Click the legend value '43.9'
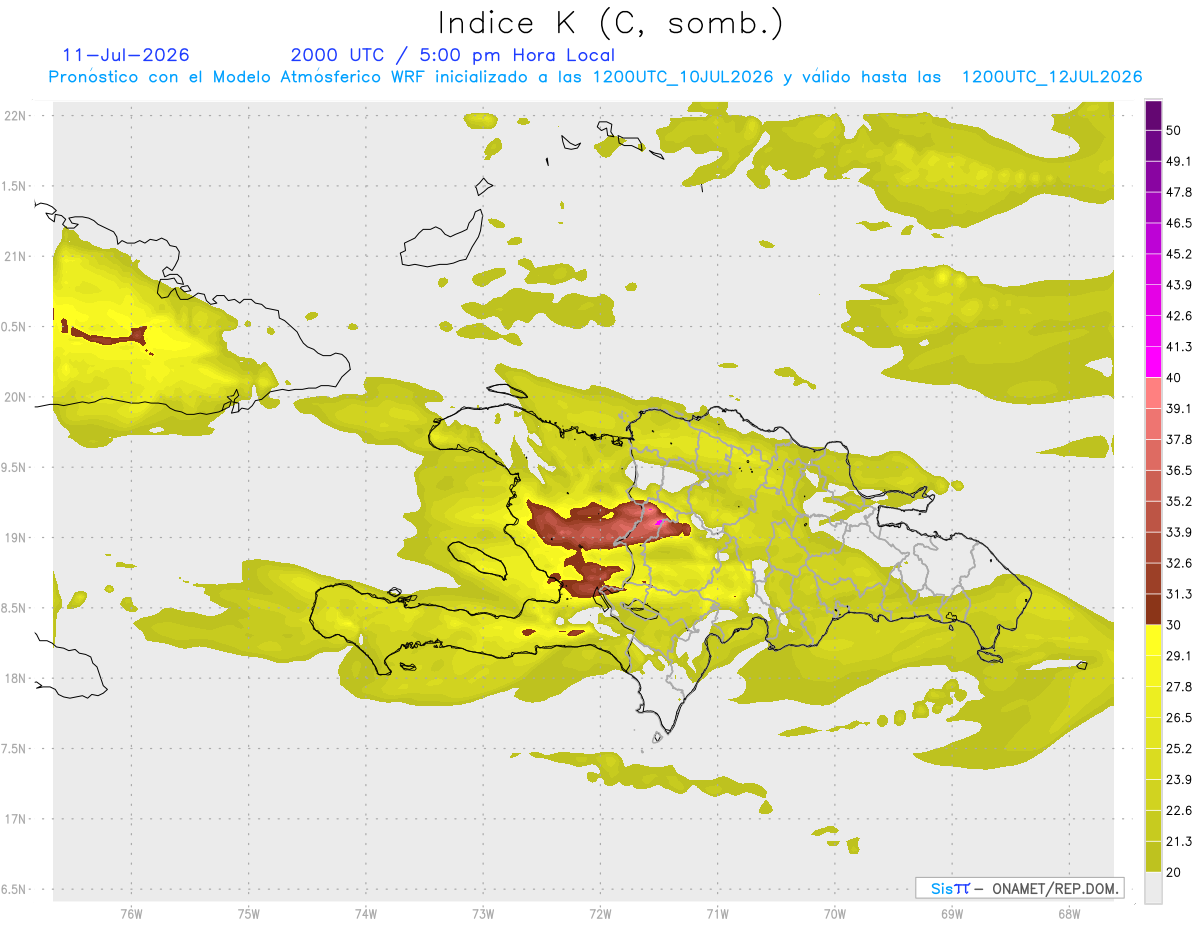The image size is (1200, 927). coord(1180,285)
